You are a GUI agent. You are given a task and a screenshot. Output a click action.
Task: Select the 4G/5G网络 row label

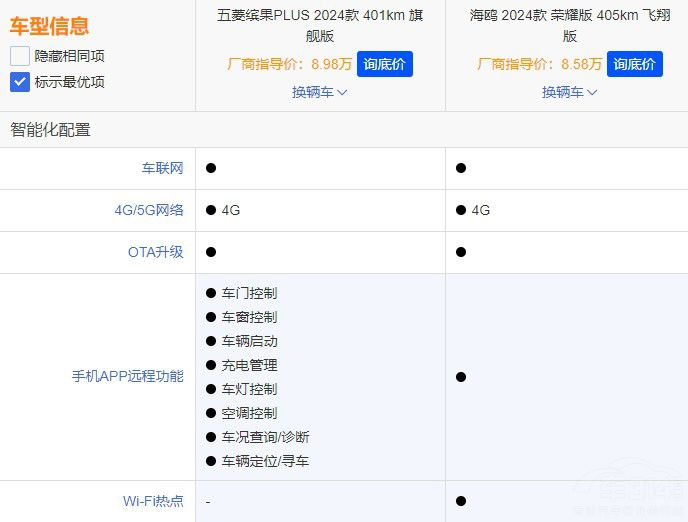pyautogui.click(x=149, y=210)
